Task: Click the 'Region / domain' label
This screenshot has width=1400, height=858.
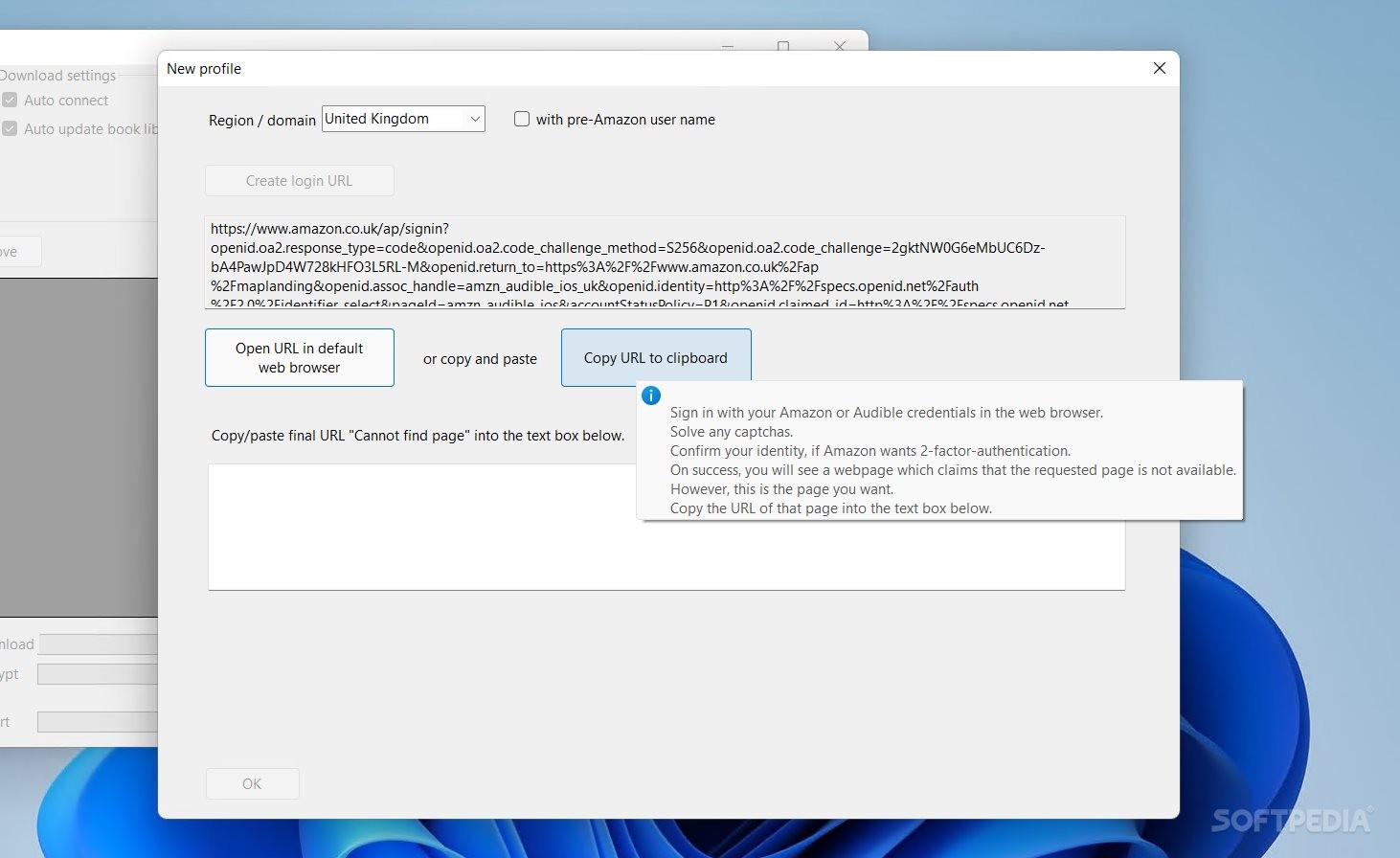Action: 262,121
